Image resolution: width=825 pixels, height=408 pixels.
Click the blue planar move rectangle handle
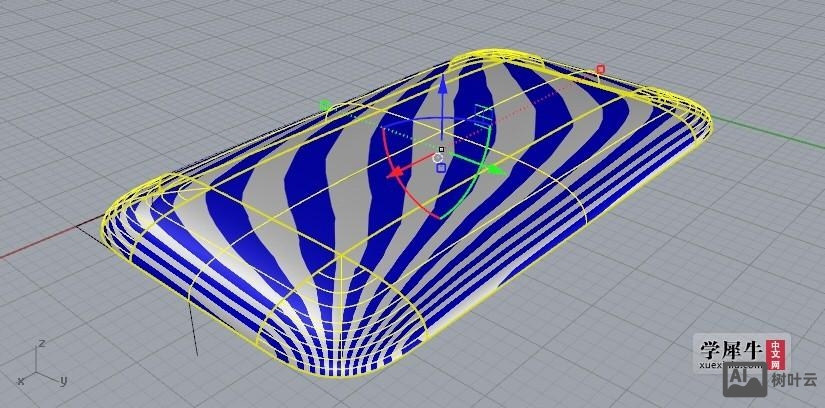pyautogui.click(x=482, y=115)
